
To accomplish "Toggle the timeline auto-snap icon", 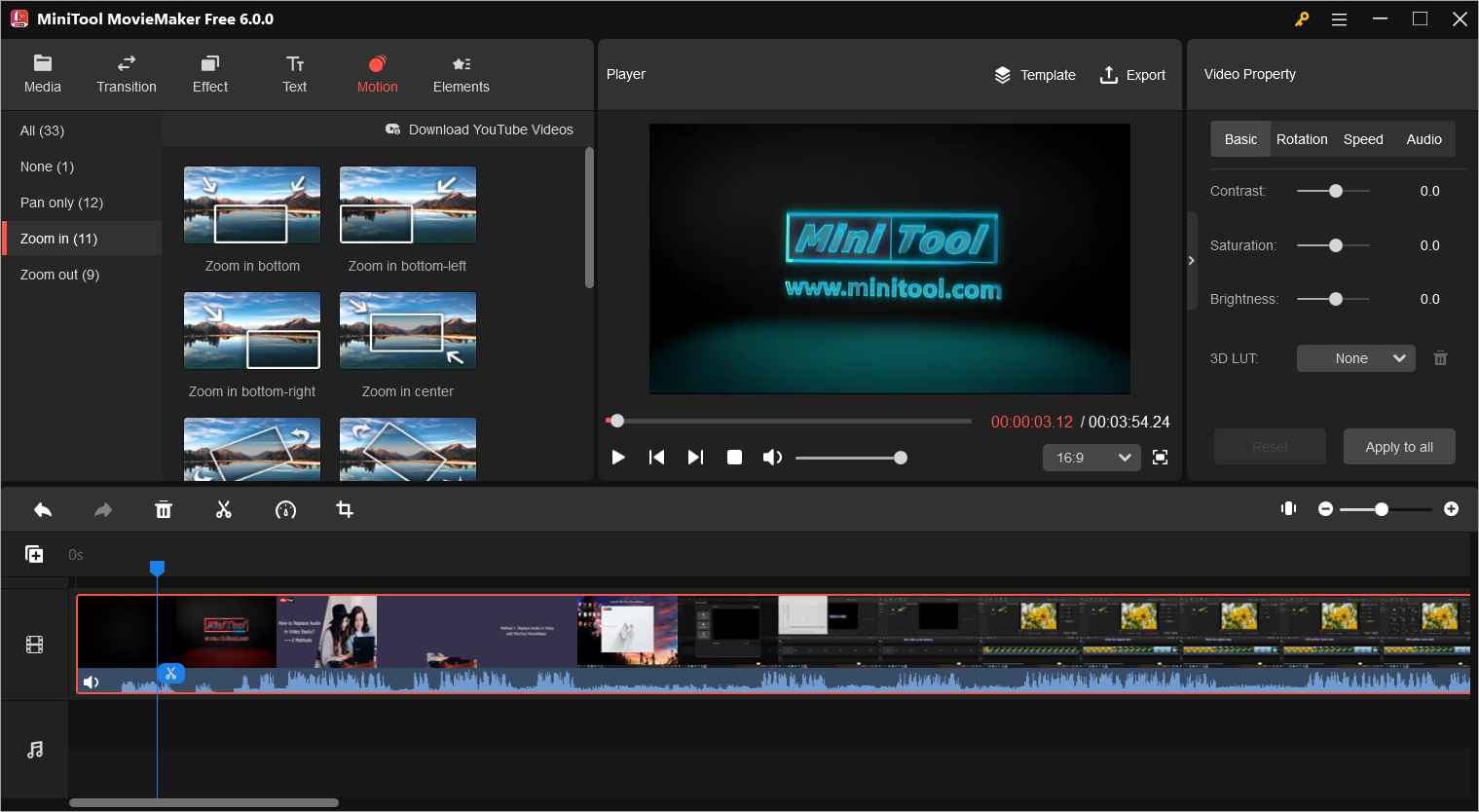I will coord(1289,508).
